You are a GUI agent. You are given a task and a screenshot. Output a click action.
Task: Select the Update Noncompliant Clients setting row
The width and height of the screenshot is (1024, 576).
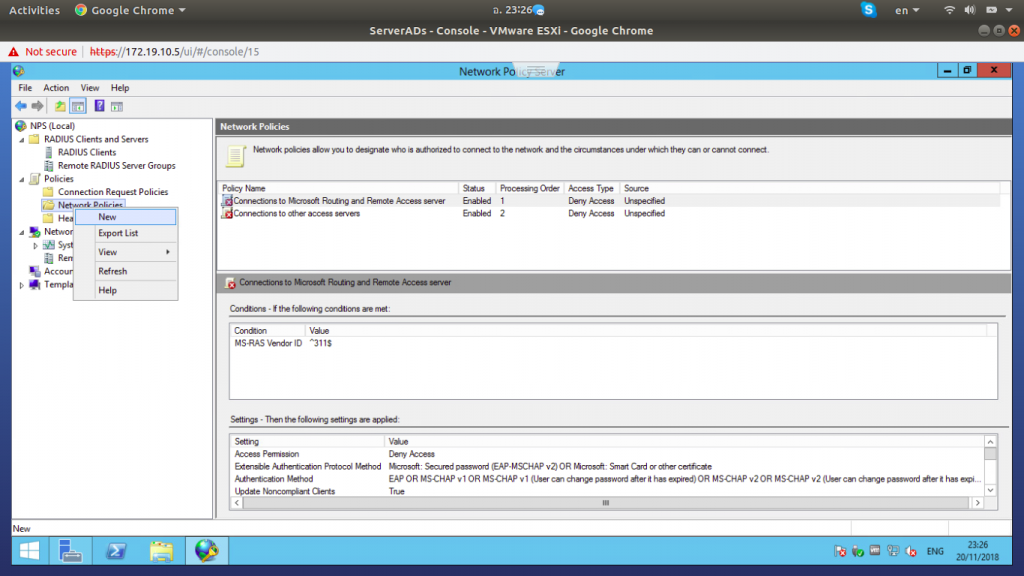point(607,491)
